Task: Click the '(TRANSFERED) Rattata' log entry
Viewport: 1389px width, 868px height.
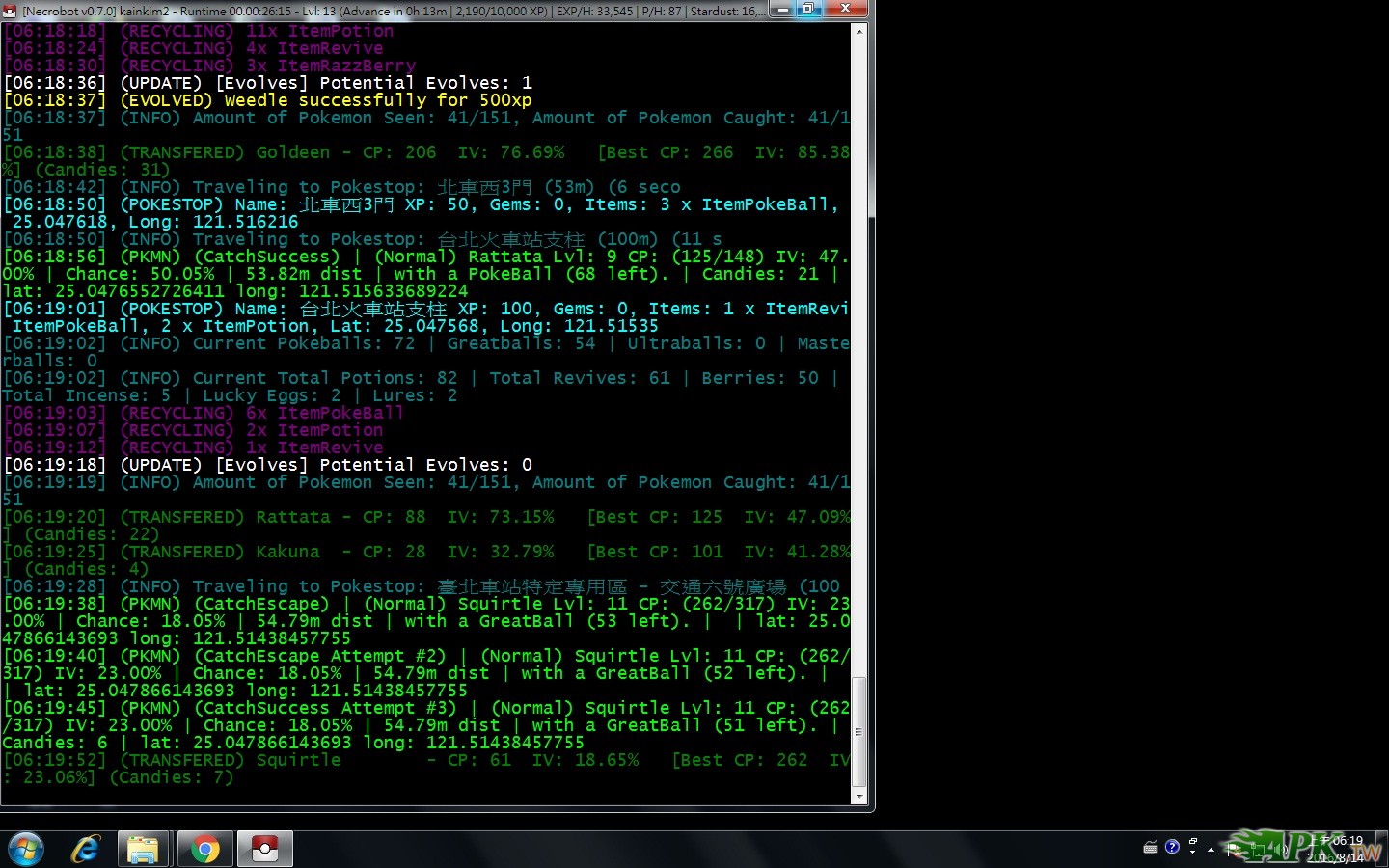Action: pos(426,526)
